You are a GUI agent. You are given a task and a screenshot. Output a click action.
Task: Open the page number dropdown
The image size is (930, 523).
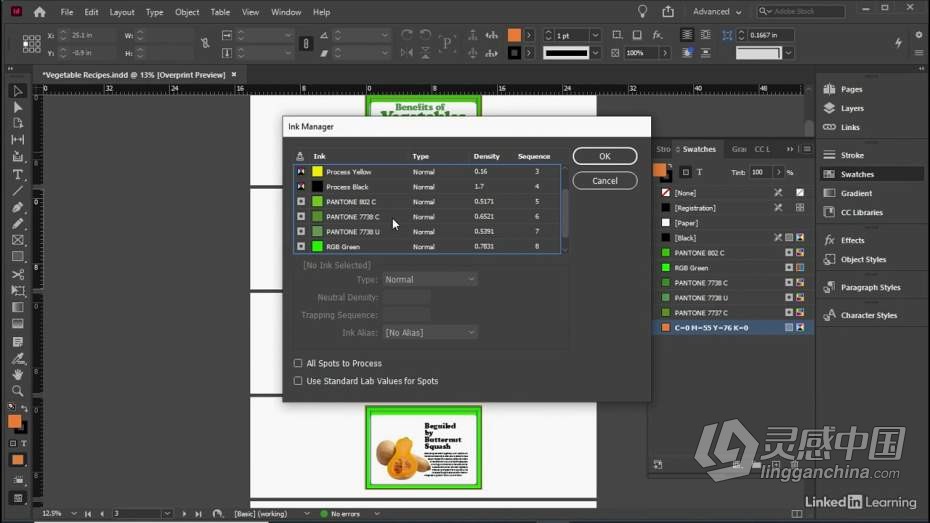point(167,514)
